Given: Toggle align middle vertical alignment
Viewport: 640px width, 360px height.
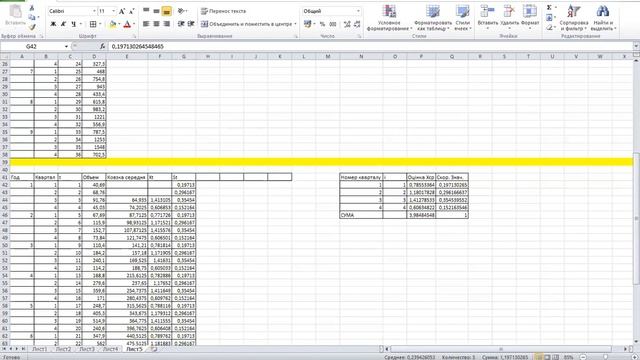Looking at the screenshot, I should pyautogui.click(x=156, y=11).
